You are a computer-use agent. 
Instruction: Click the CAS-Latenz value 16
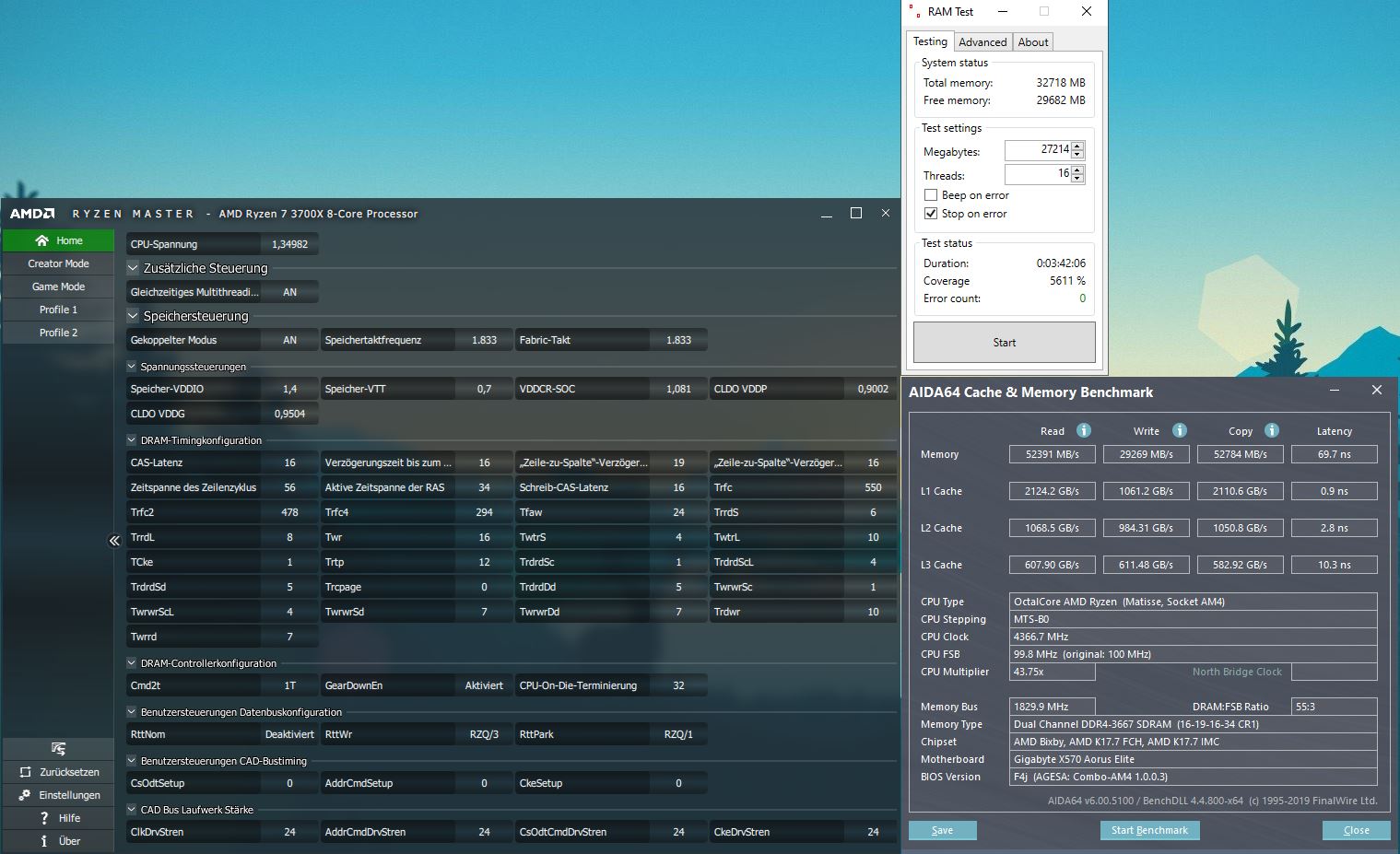pyautogui.click(x=289, y=462)
